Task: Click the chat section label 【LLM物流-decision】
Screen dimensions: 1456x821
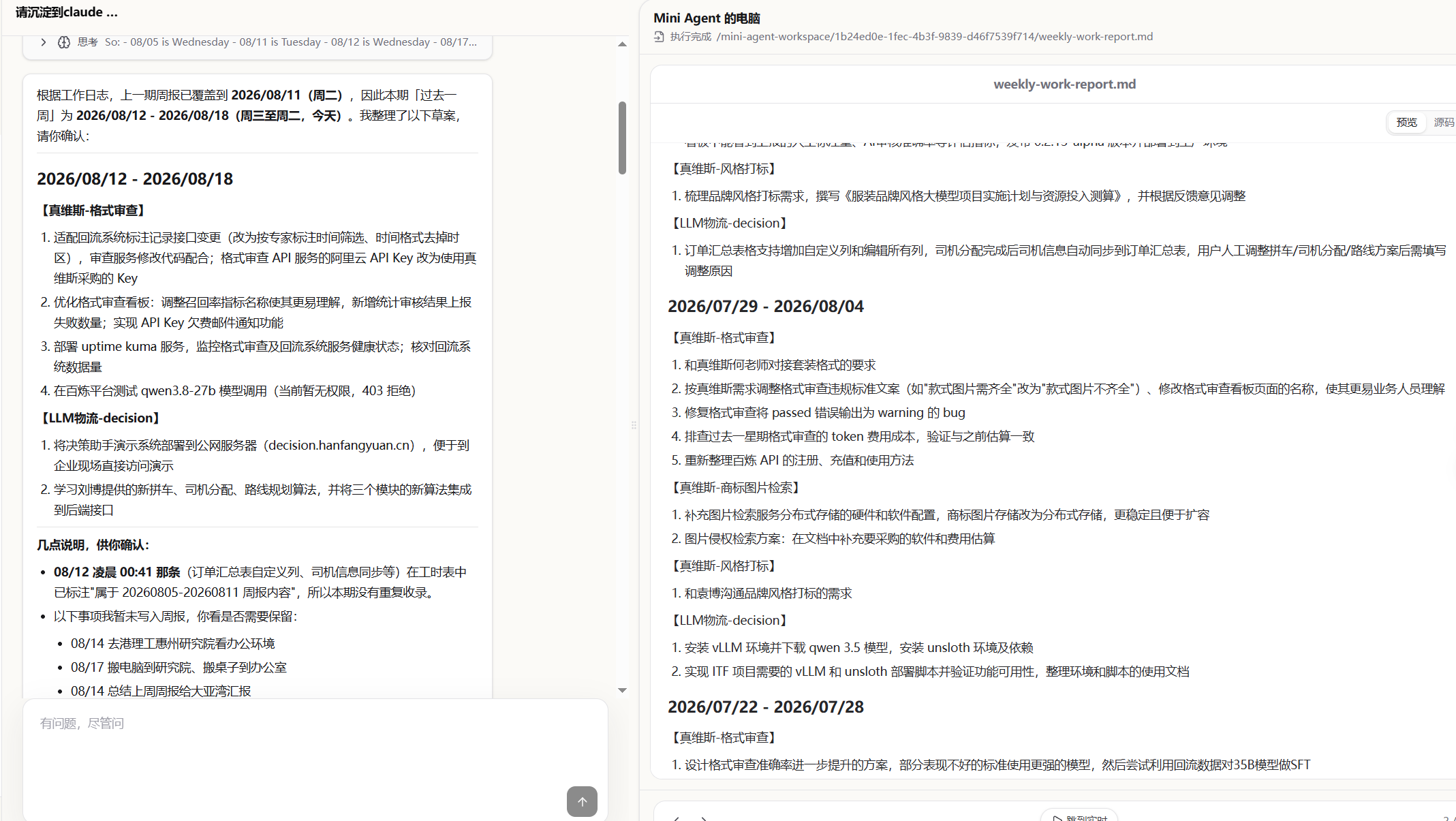Action: click(x=101, y=418)
